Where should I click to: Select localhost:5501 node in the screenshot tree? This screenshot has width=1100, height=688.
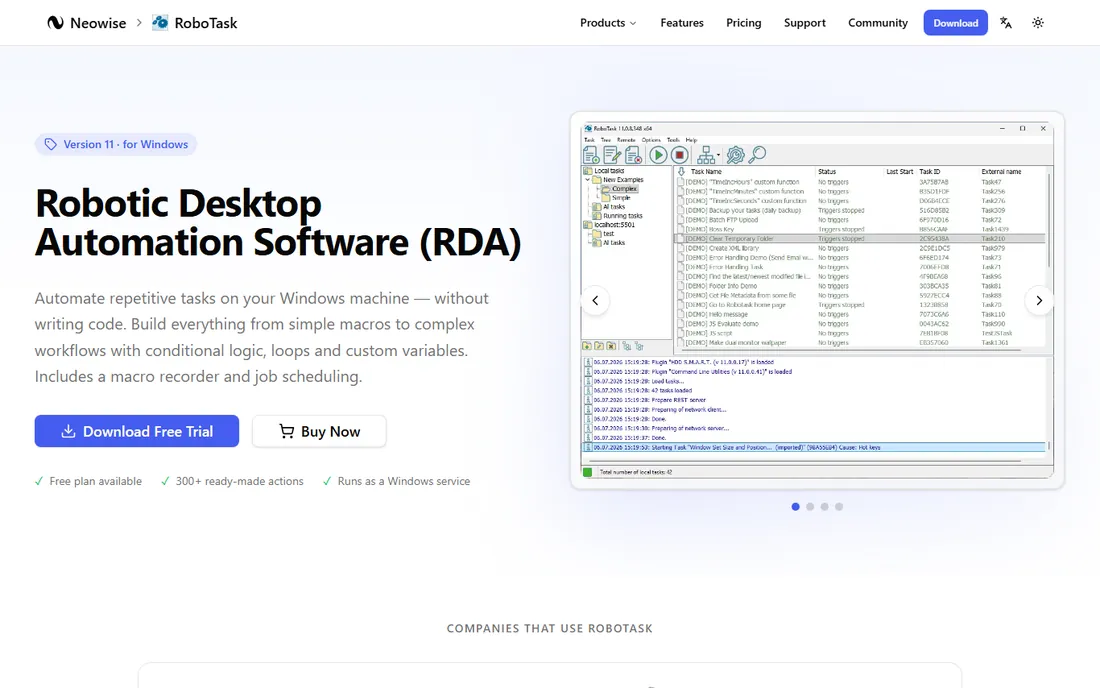(610, 224)
